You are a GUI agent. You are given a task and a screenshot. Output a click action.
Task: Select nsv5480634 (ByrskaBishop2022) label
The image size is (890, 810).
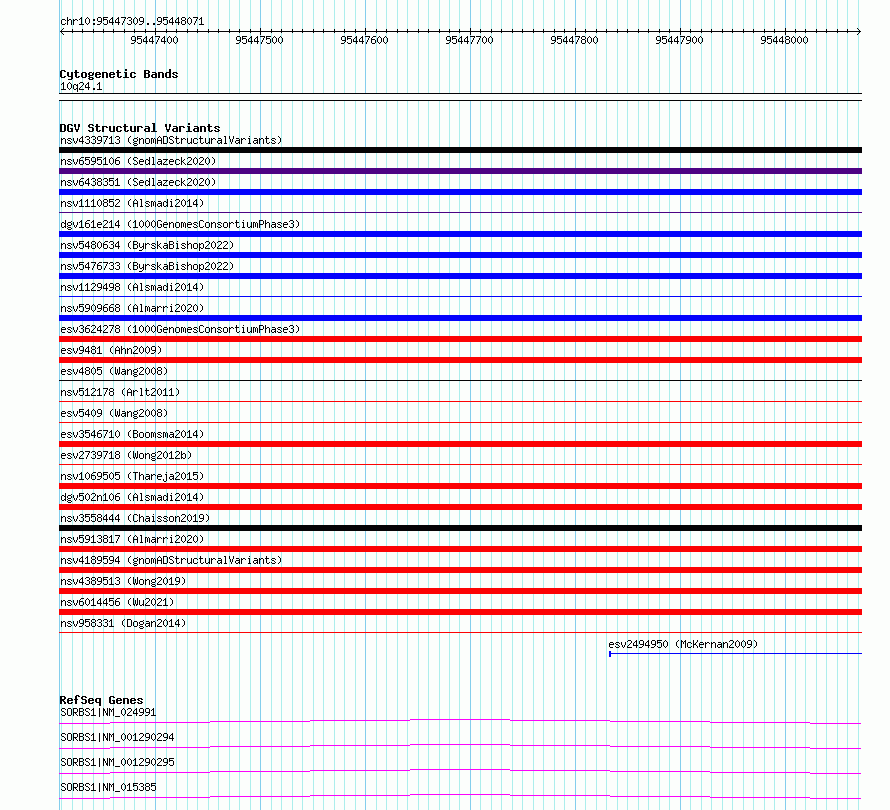click(x=147, y=245)
